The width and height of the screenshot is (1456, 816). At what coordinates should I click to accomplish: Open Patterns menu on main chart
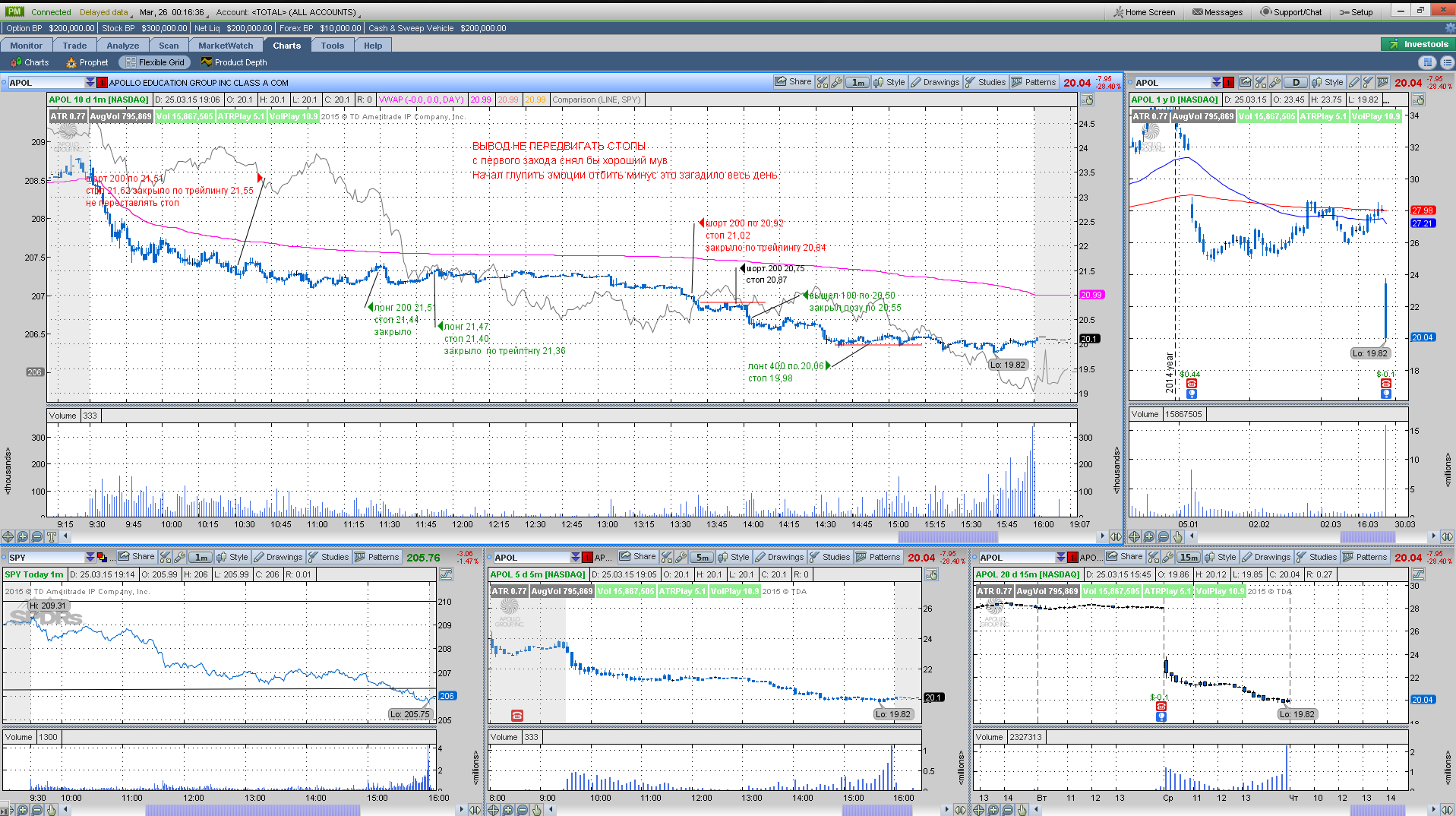[x=1034, y=82]
